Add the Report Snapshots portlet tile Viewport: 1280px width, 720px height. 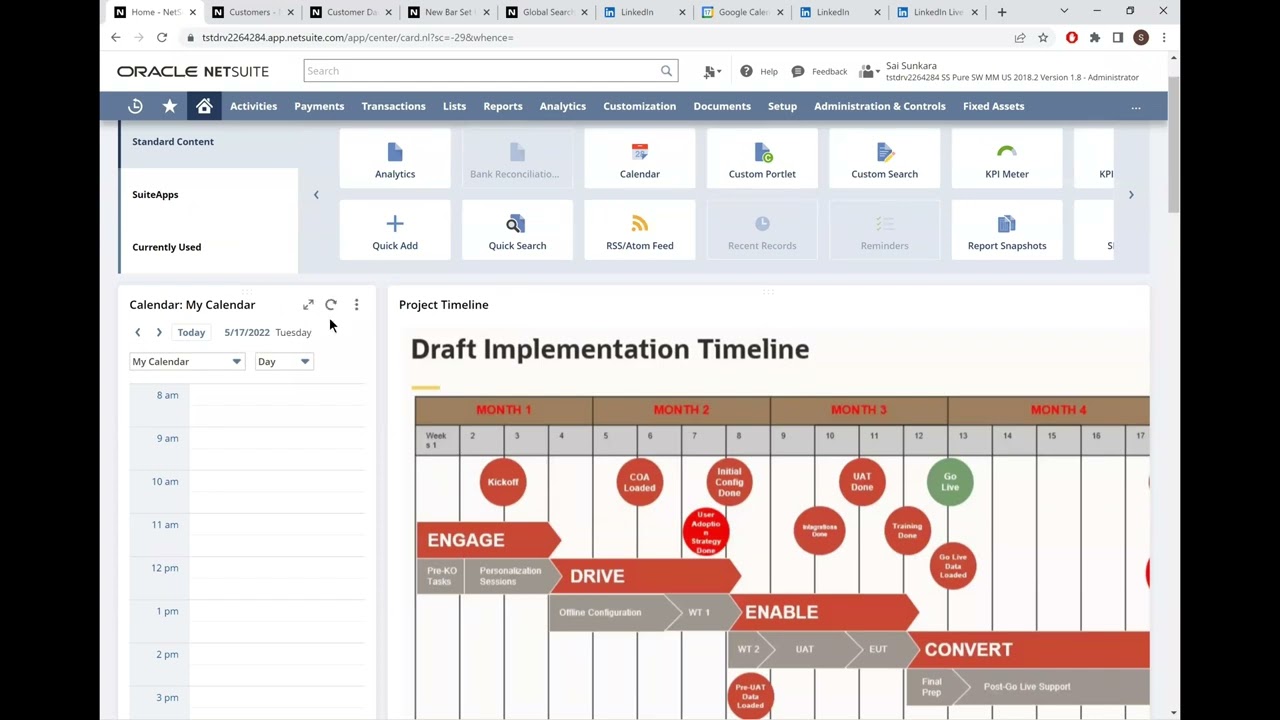pos(1007,231)
